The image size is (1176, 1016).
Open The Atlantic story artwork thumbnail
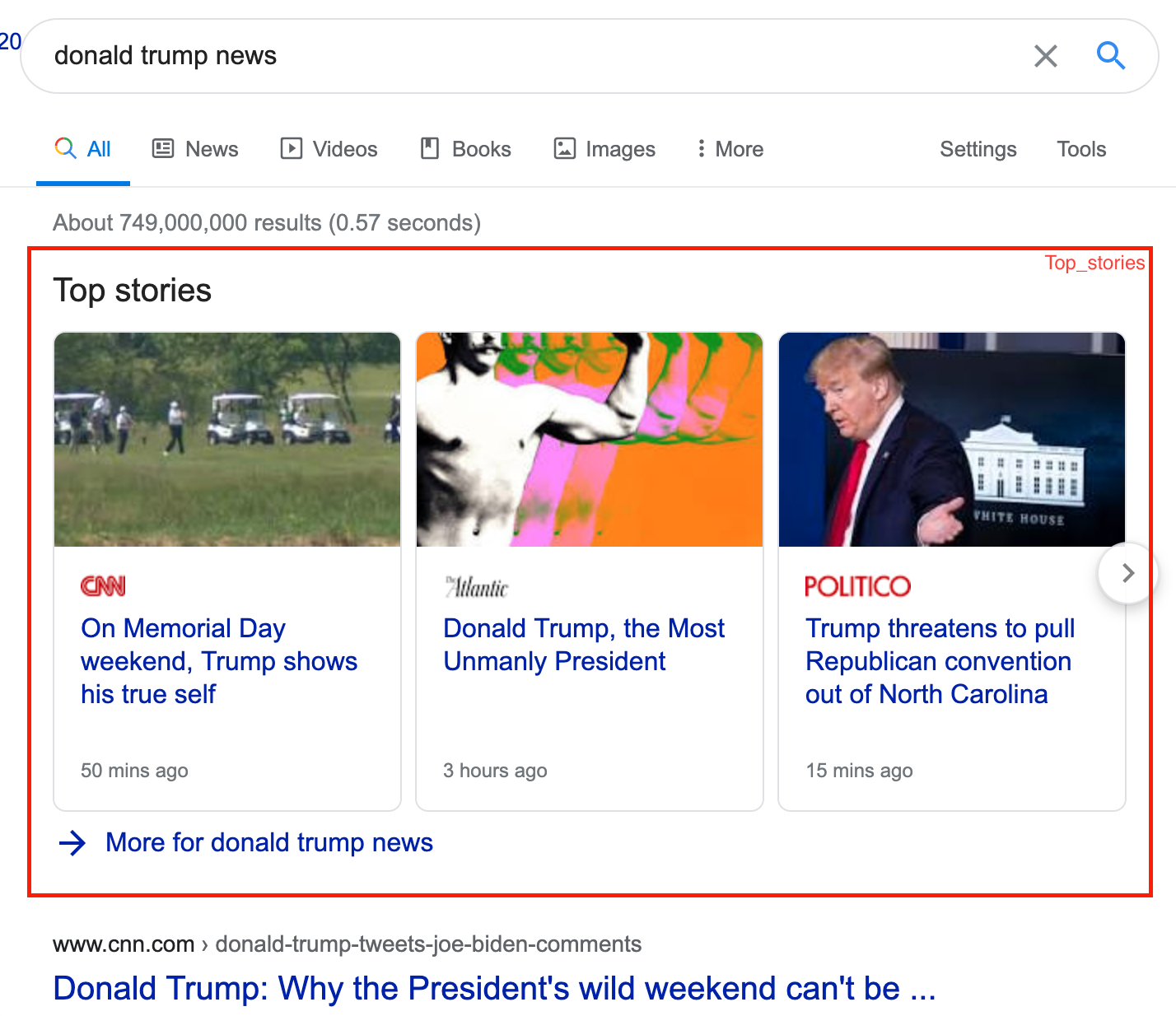[590, 440]
